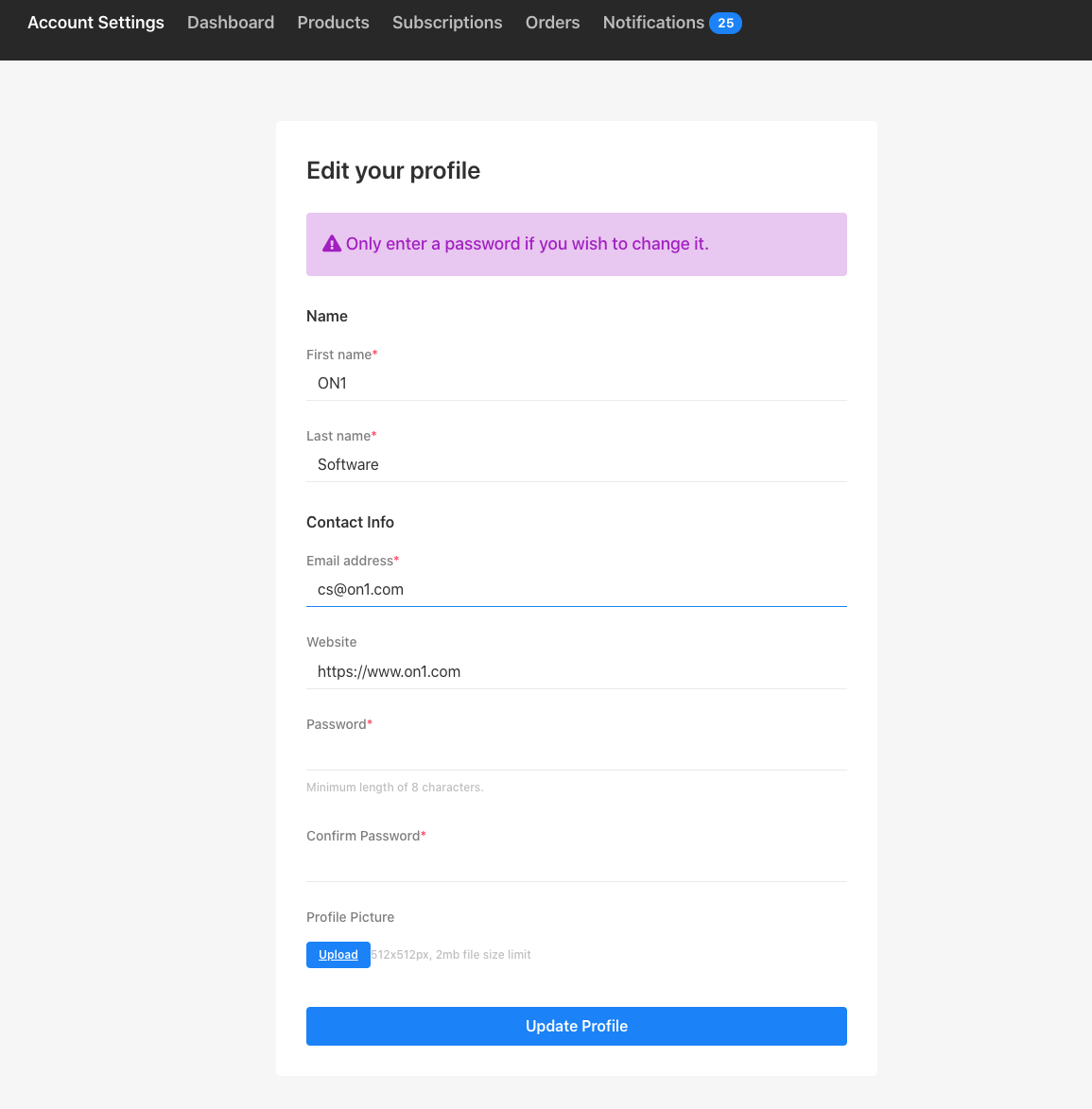The width and height of the screenshot is (1092, 1109).
Task: Go to the Dashboard page
Action: point(231,23)
